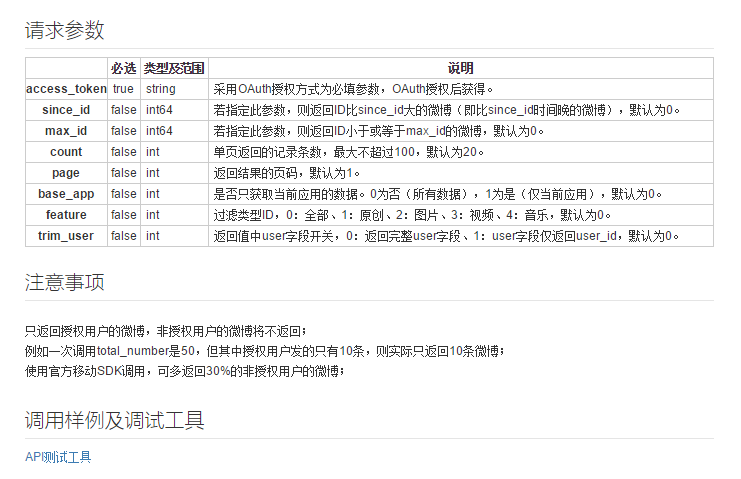Click the 注意事项 section heading
Viewport: 741px width, 479px height.
tap(64, 282)
